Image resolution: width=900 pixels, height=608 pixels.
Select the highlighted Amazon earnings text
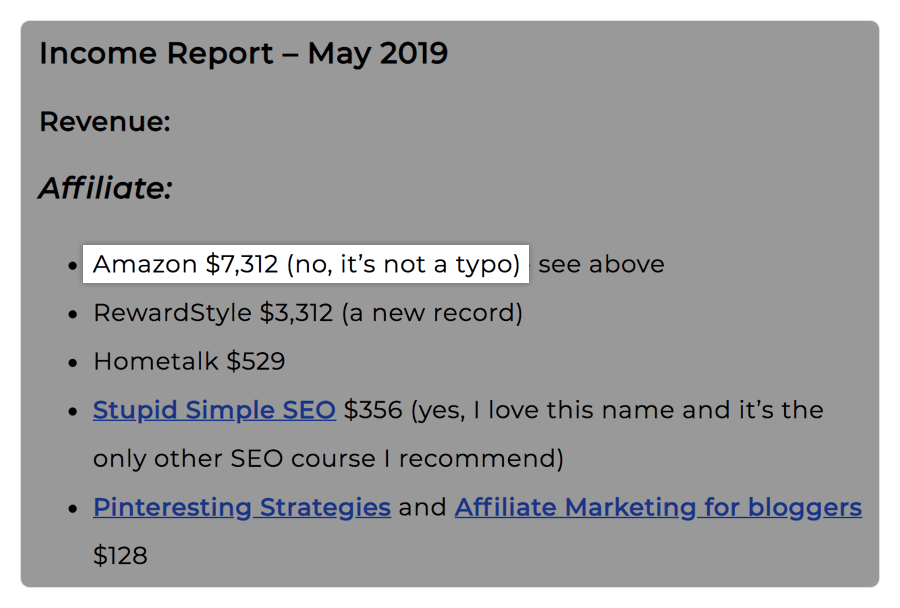[x=309, y=264]
